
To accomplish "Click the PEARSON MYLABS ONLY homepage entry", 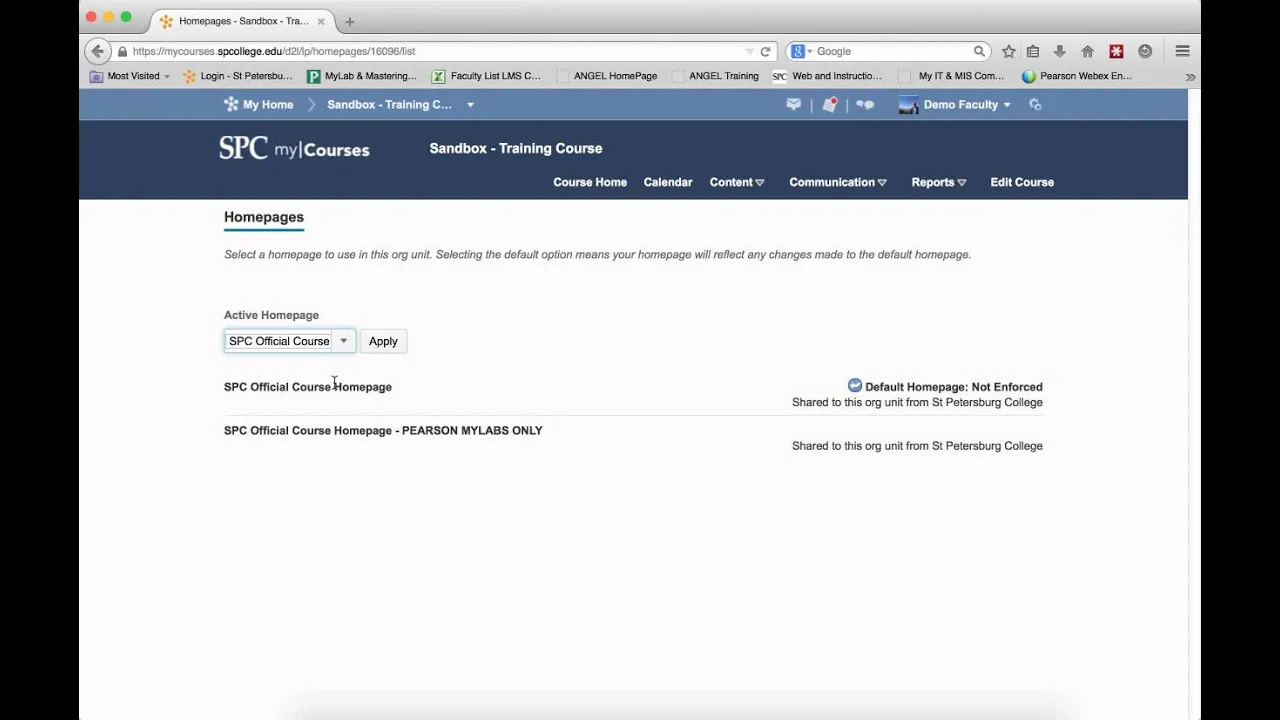I will coord(383,431).
